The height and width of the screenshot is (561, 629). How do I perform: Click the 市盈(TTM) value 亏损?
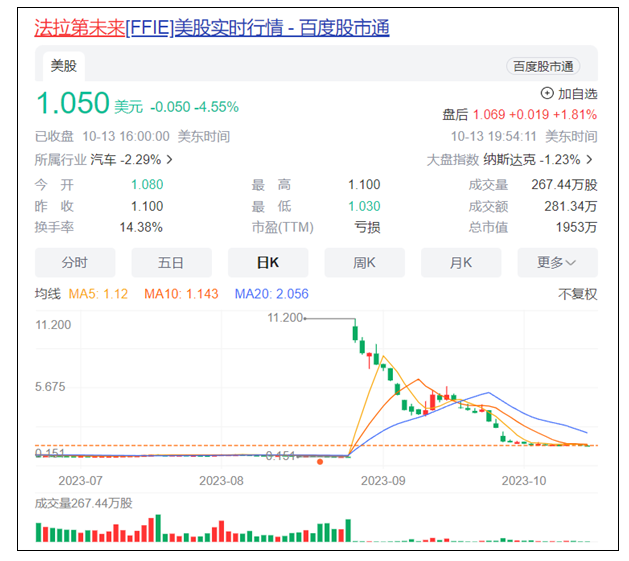(367, 228)
